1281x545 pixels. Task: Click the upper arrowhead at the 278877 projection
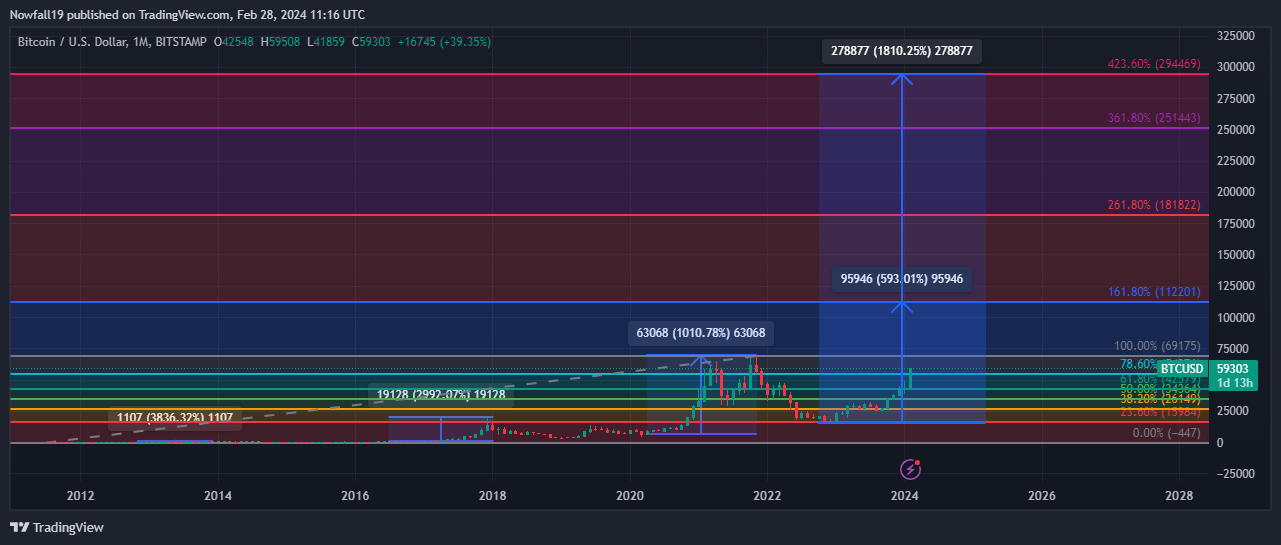[903, 77]
